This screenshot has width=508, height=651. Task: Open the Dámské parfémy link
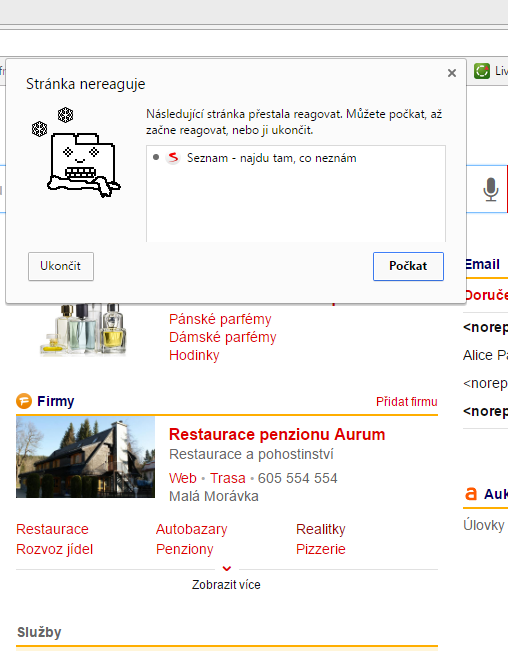[222, 337]
